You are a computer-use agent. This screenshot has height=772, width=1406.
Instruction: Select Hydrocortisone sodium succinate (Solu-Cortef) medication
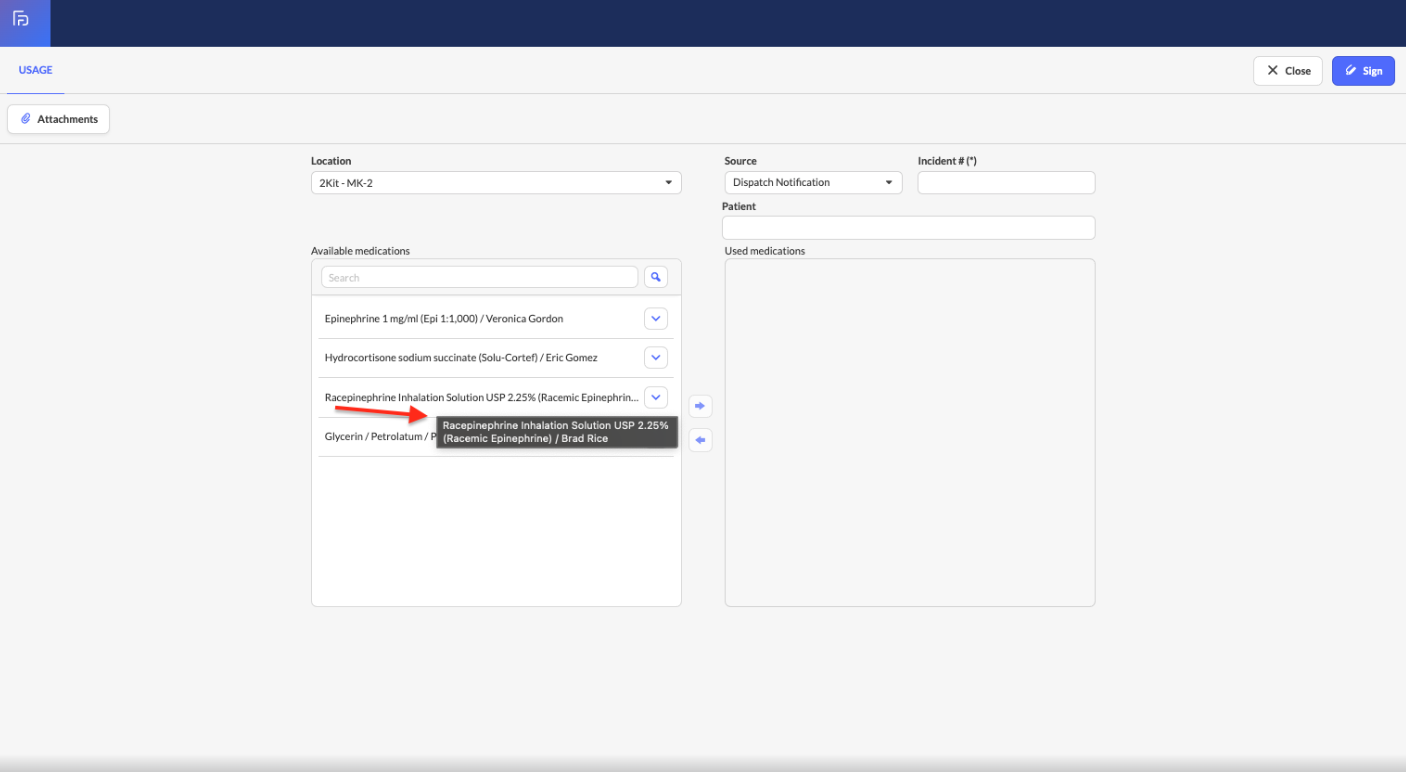tap(460, 357)
